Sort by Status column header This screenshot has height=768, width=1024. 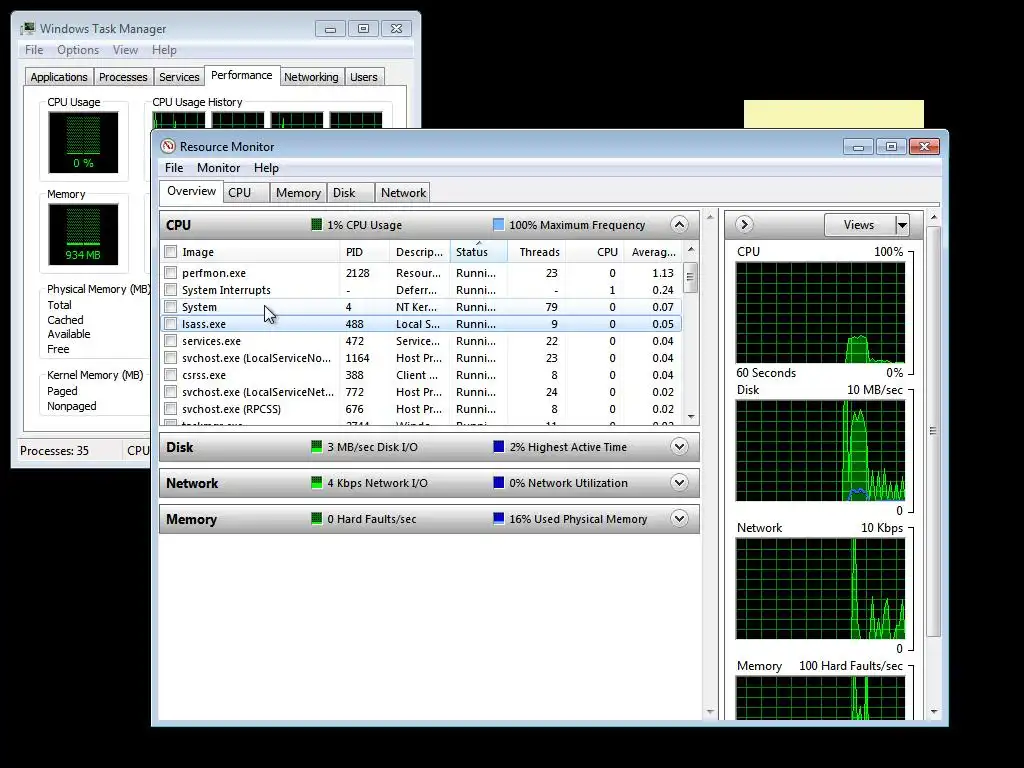[478, 251]
